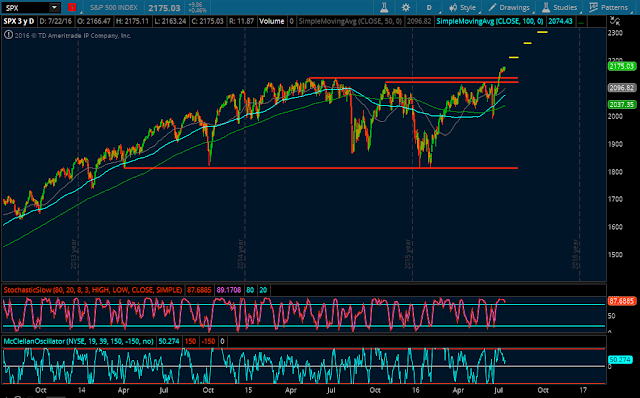Select the SimpleMovingAvg (CLOSE, 100, 0) label
Image resolution: width=640 pixels, height=398 pixels.
pyautogui.click(x=490, y=21)
